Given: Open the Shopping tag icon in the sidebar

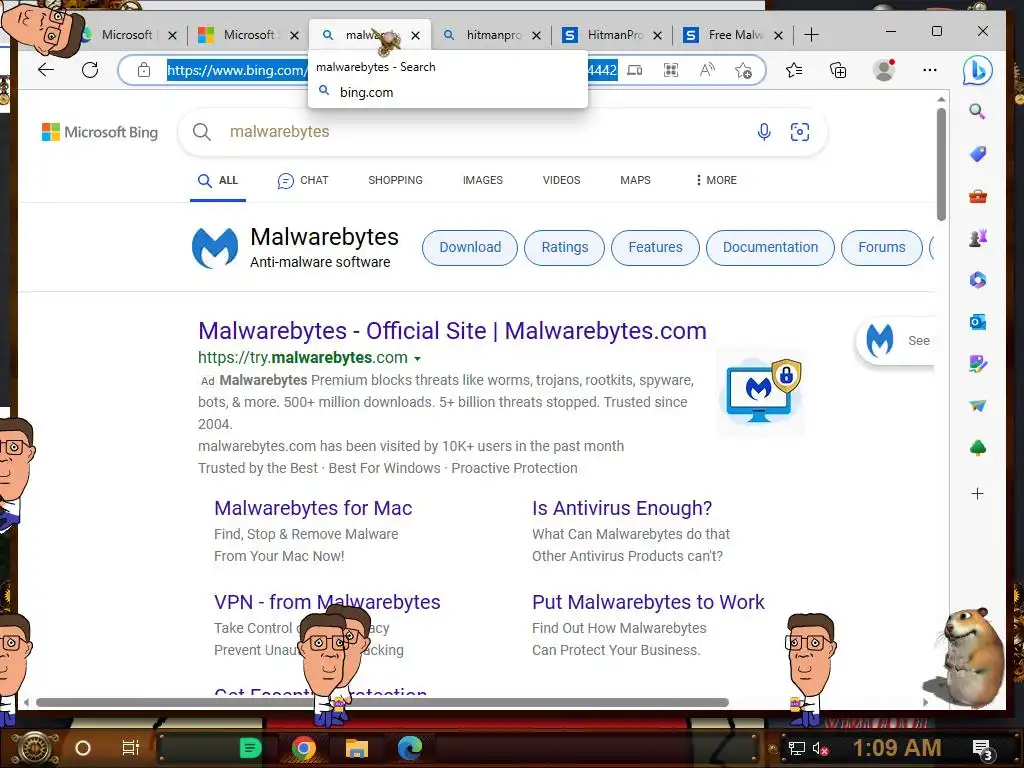Looking at the screenshot, I should point(978,153).
